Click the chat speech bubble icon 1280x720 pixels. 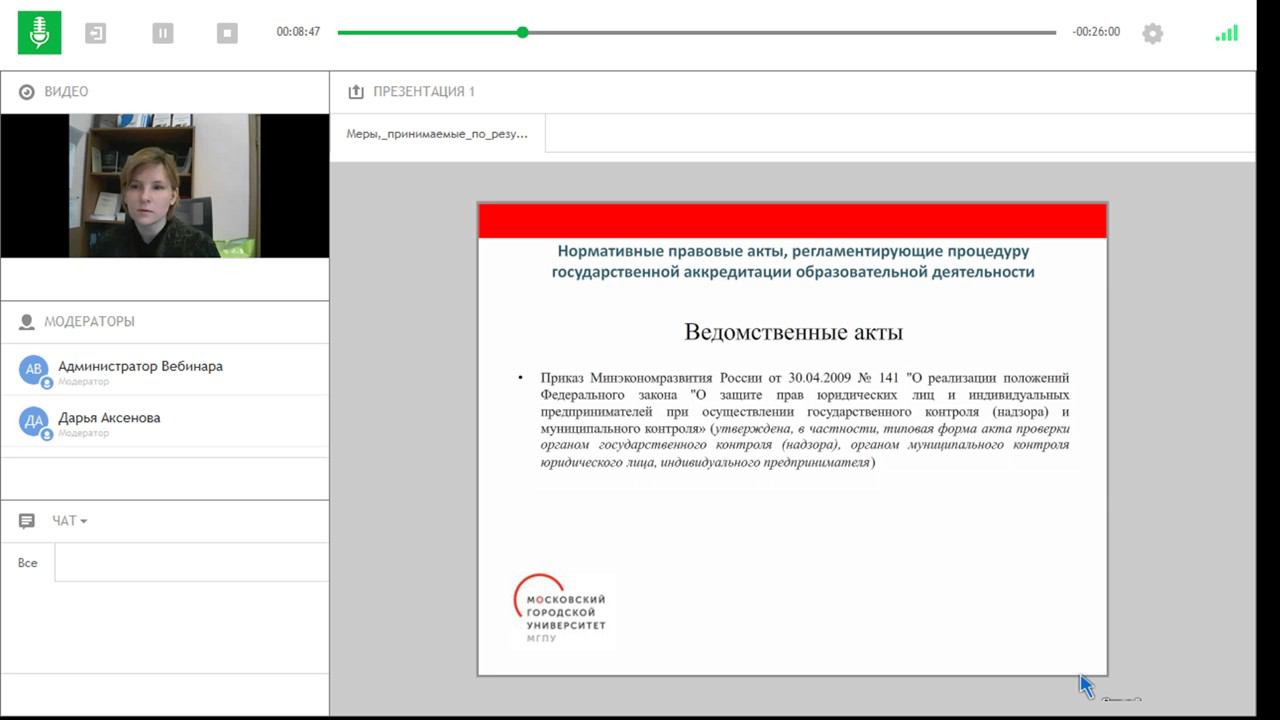[27, 521]
